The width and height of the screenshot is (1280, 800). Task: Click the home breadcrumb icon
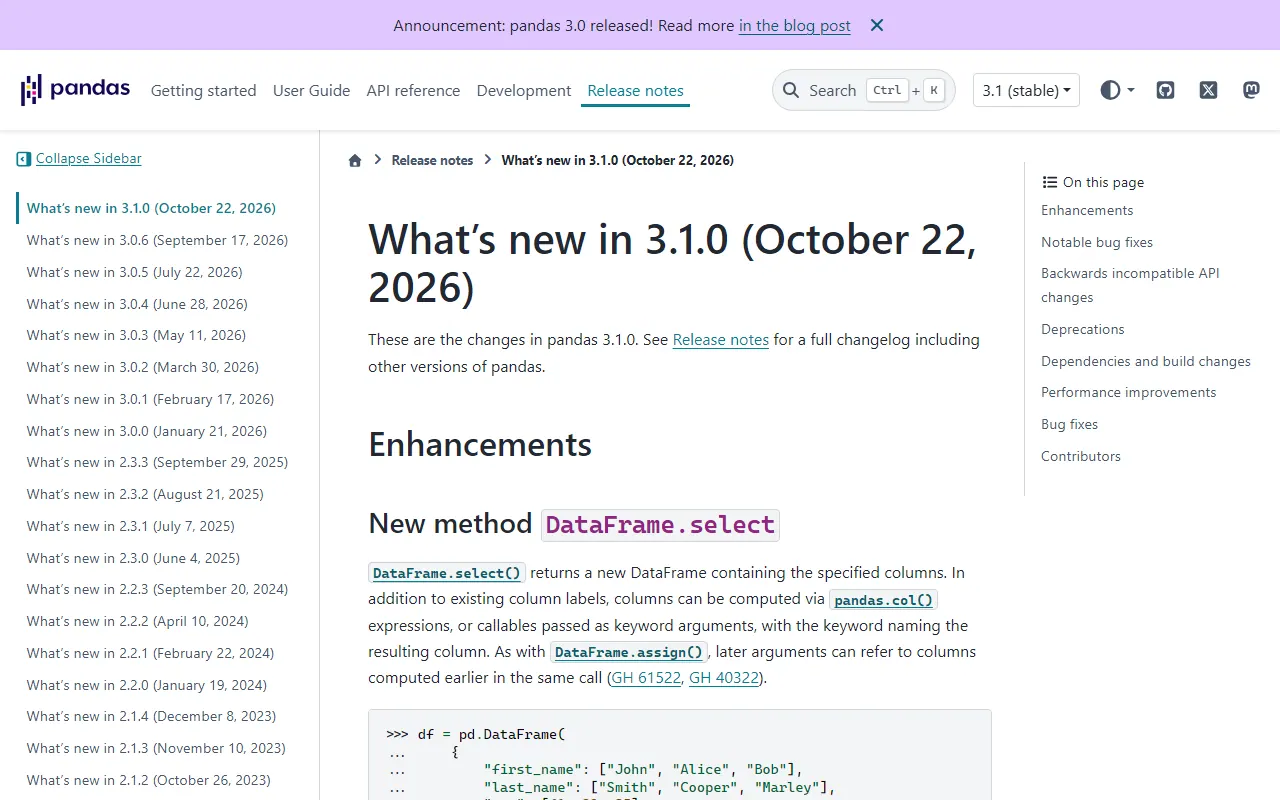coord(355,160)
